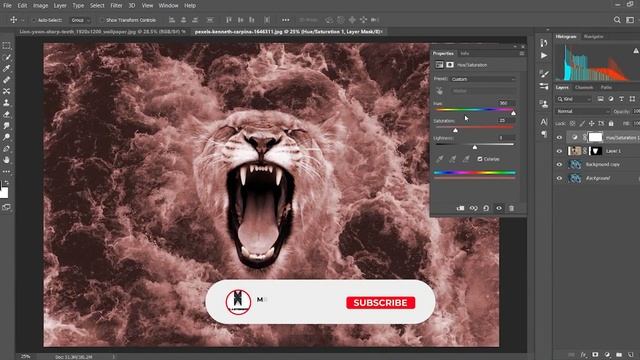Open the collapsed Paragraph panel icon
The image size is (640, 360).
pyautogui.click(x=544, y=134)
